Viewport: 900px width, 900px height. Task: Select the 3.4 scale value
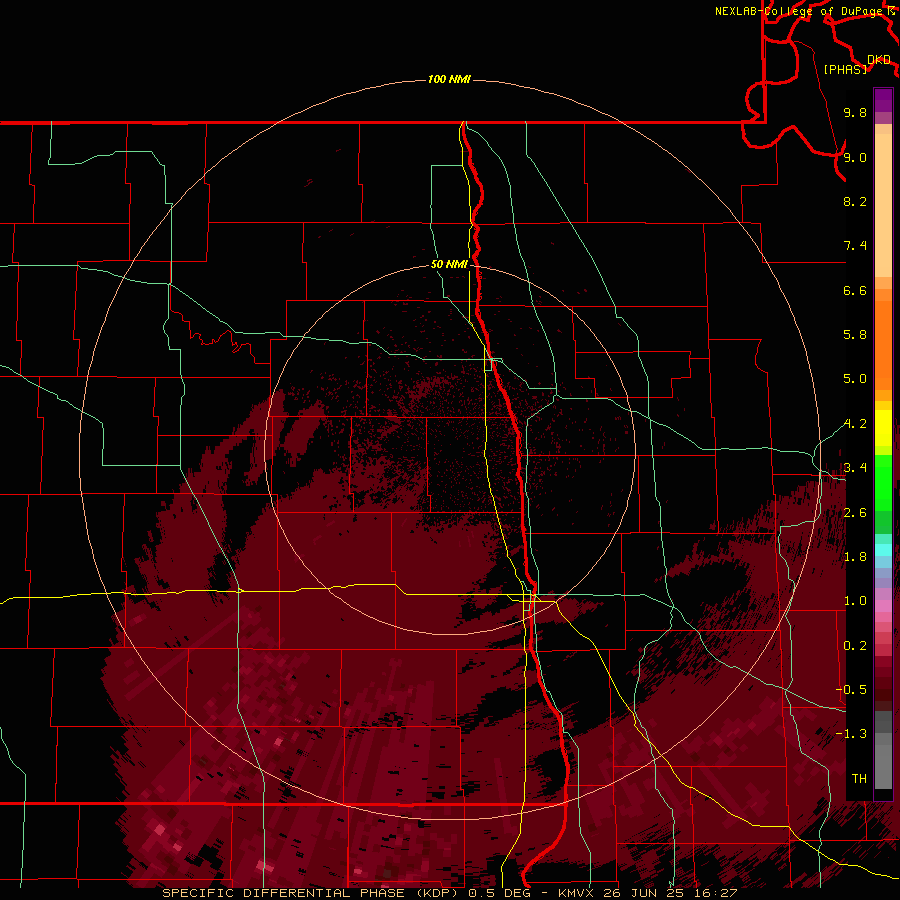point(855,468)
